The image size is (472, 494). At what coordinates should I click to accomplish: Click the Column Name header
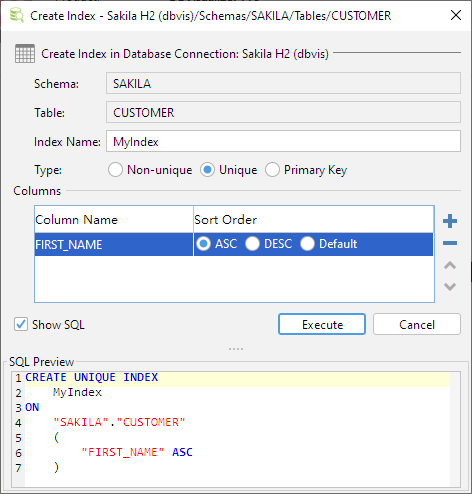click(x=114, y=219)
